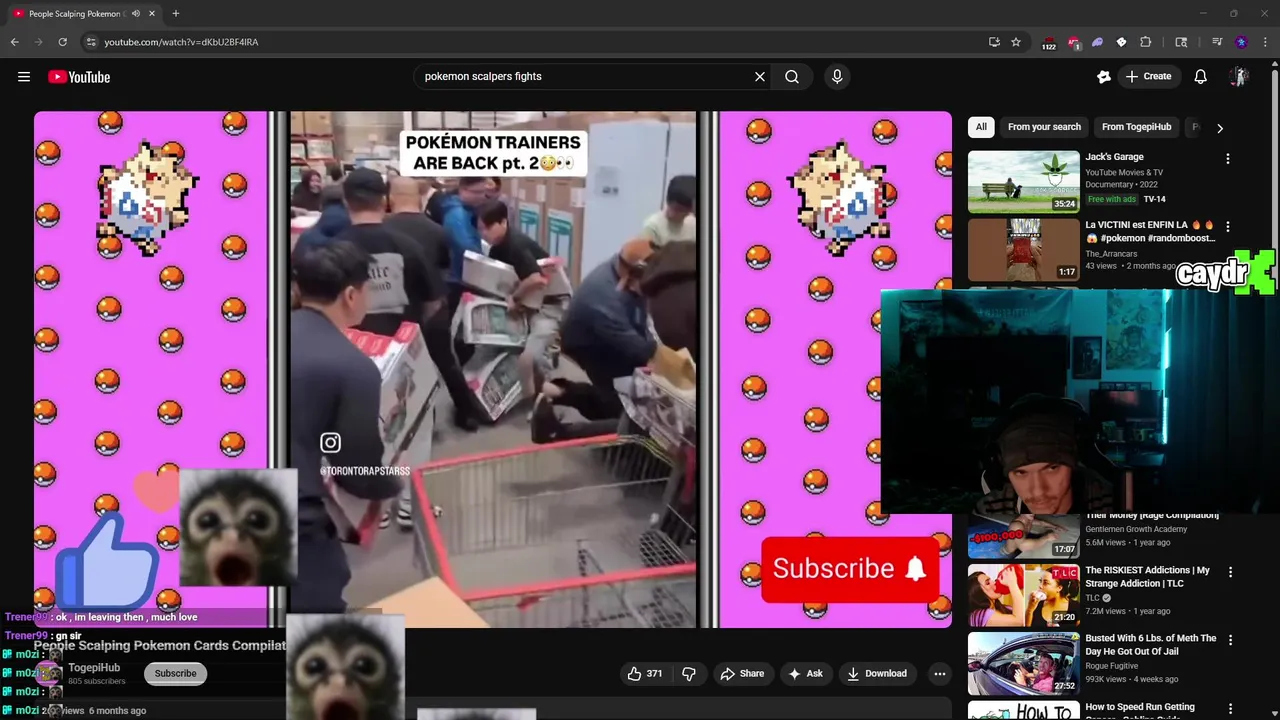Select From your search chip
Image resolution: width=1280 pixels, height=720 pixels.
click(x=1044, y=127)
